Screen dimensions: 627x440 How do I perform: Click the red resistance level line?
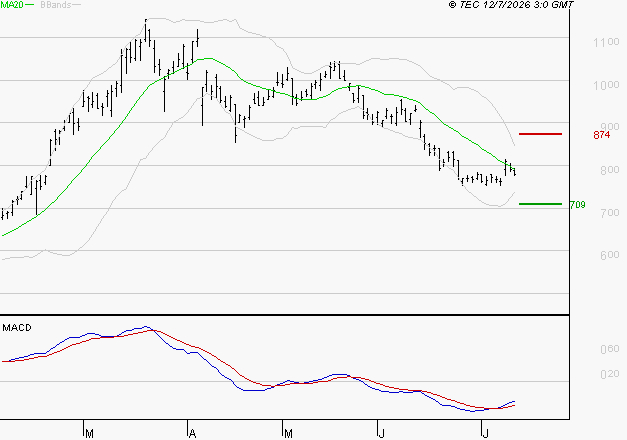tap(540, 134)
